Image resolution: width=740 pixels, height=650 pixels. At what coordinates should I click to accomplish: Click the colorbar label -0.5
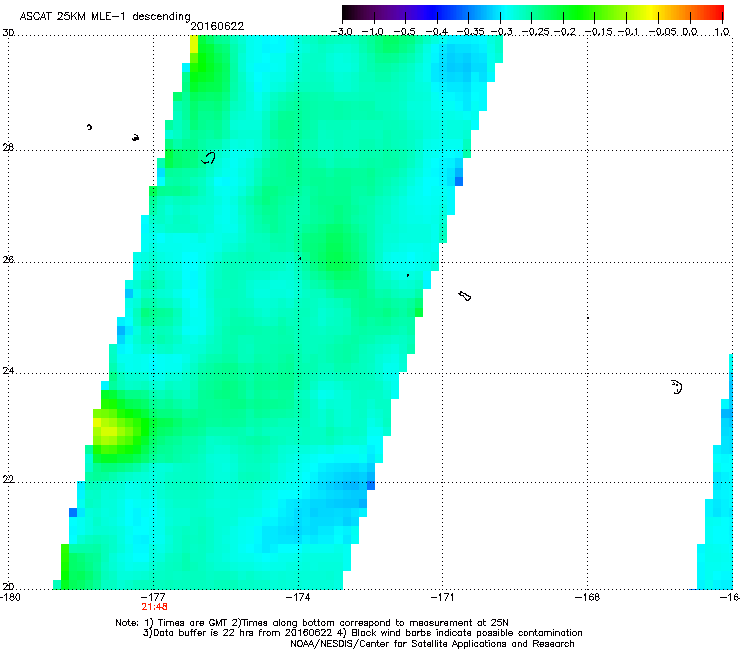pyautogui.click(x=404, y=32)
